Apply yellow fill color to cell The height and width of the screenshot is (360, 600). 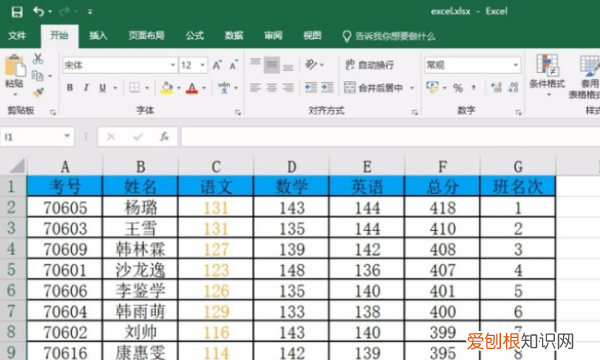pyautogui.click(x=167, y=88)
